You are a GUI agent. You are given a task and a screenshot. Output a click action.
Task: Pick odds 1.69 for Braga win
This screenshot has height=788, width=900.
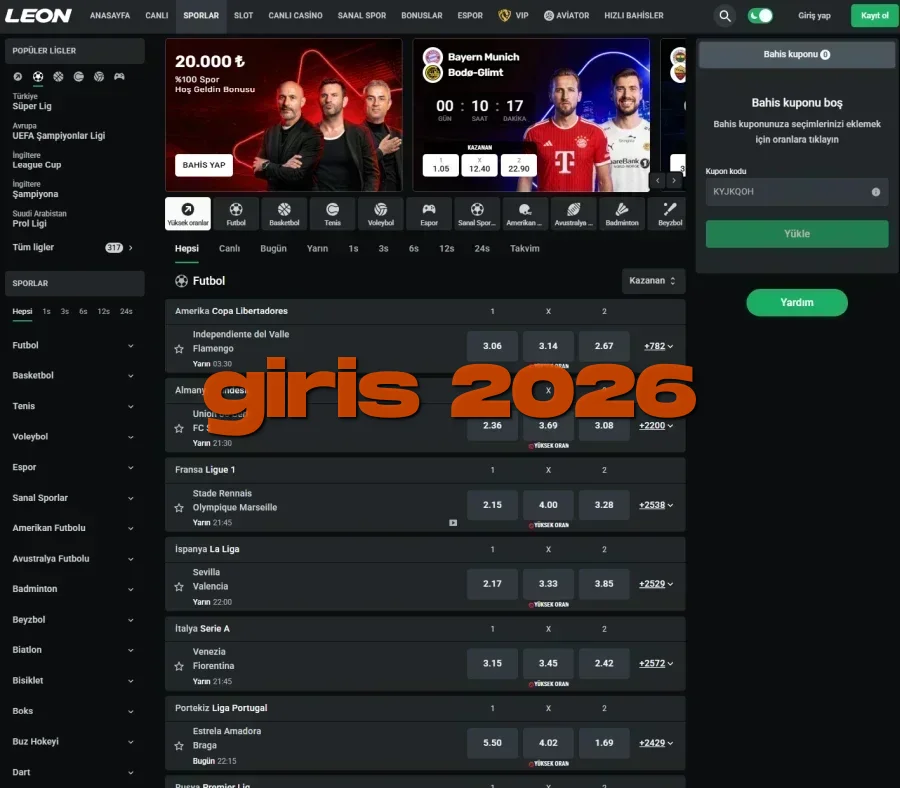604,743
